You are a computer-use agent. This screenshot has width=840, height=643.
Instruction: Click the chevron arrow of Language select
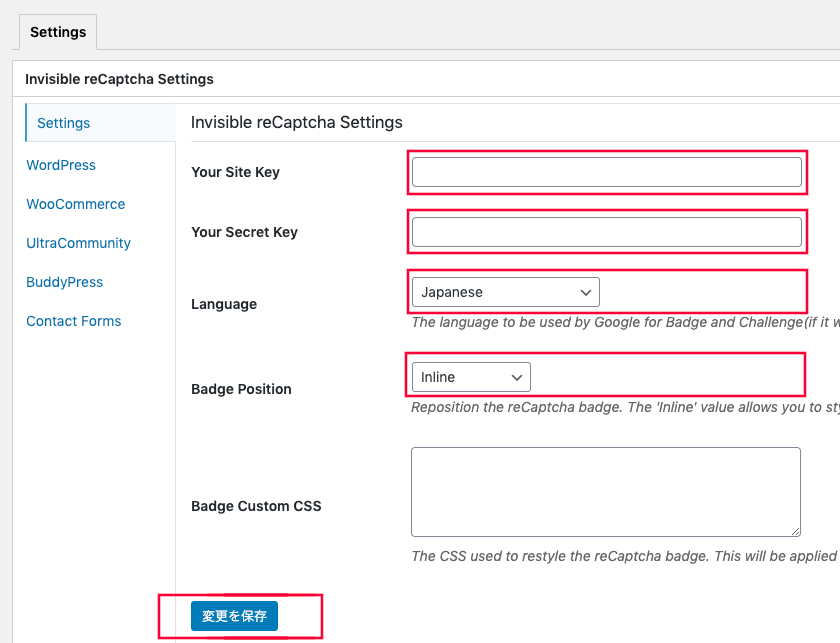[586, 293]
